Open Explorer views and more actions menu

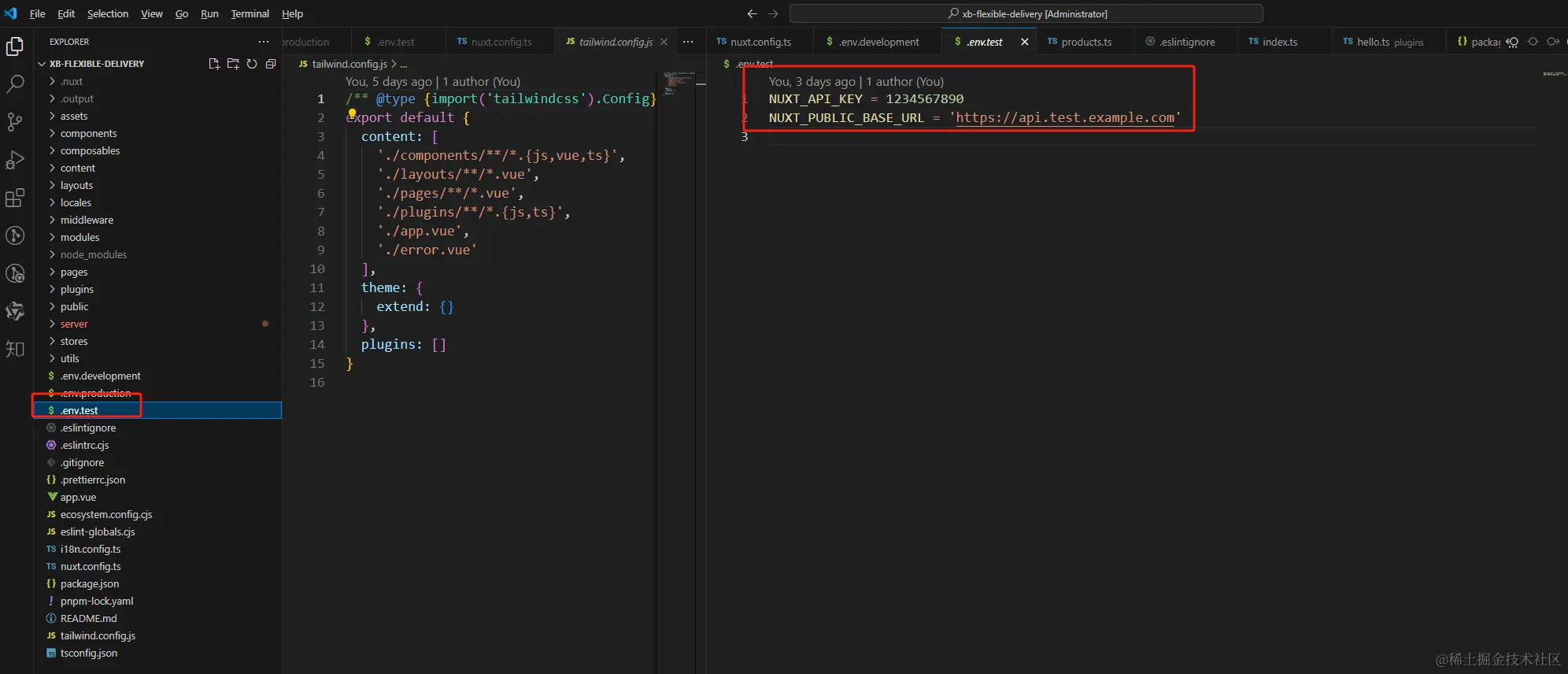[x=264, y=42]
